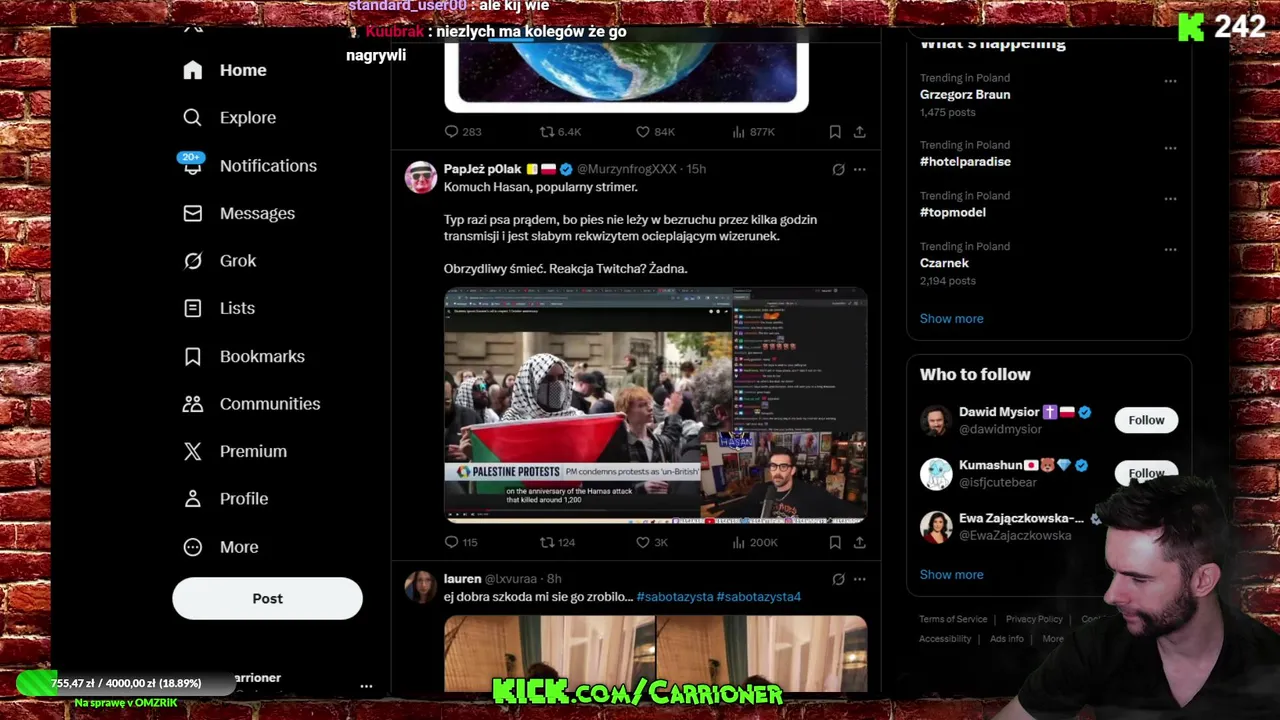The image size is (1280, 720).
Task: Open the Terms of Service link
Action: [x=953, y=619]
